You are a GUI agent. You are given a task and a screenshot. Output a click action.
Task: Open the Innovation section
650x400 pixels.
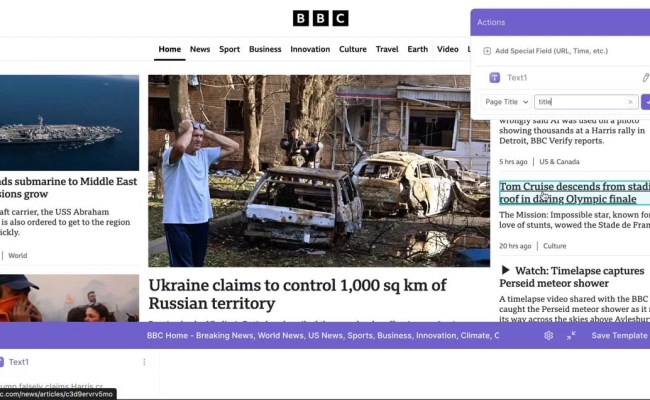tap(310, 49)
